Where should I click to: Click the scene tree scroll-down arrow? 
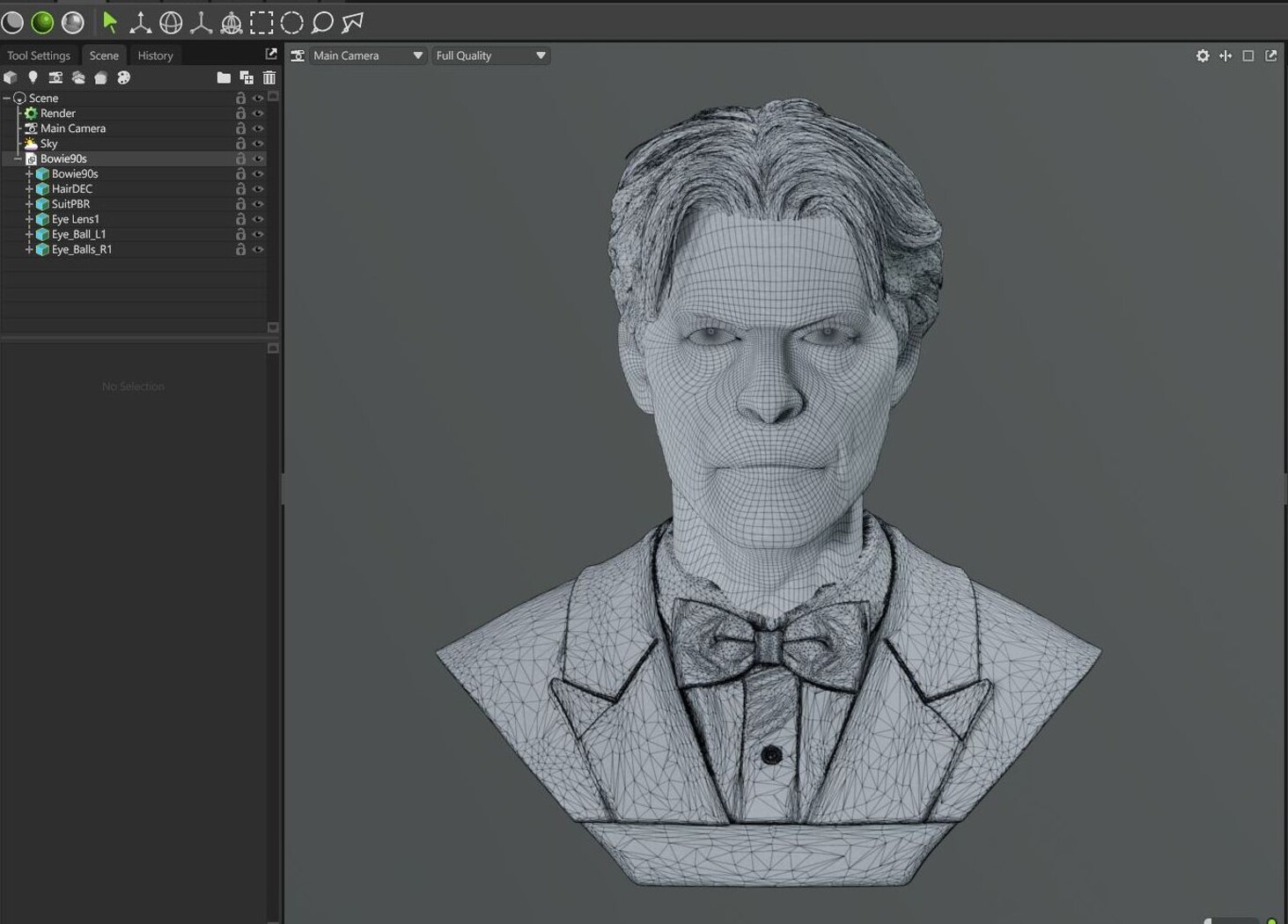point(273,327)
